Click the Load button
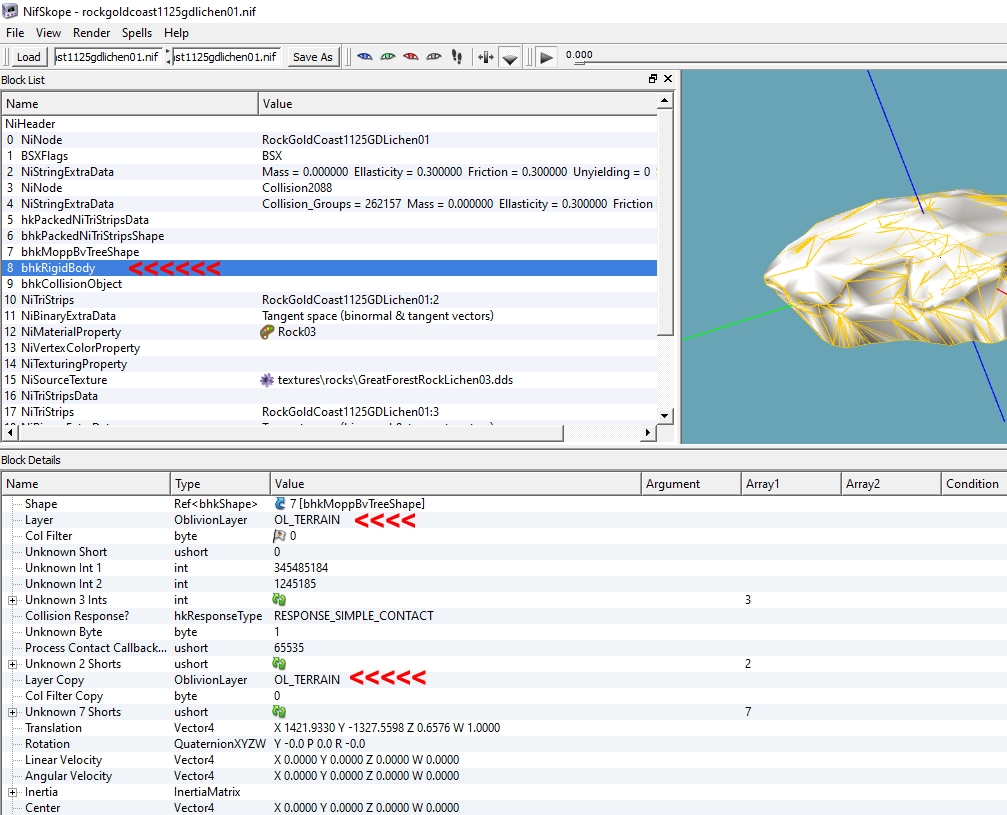1007x815 pixels. (29, 57)
